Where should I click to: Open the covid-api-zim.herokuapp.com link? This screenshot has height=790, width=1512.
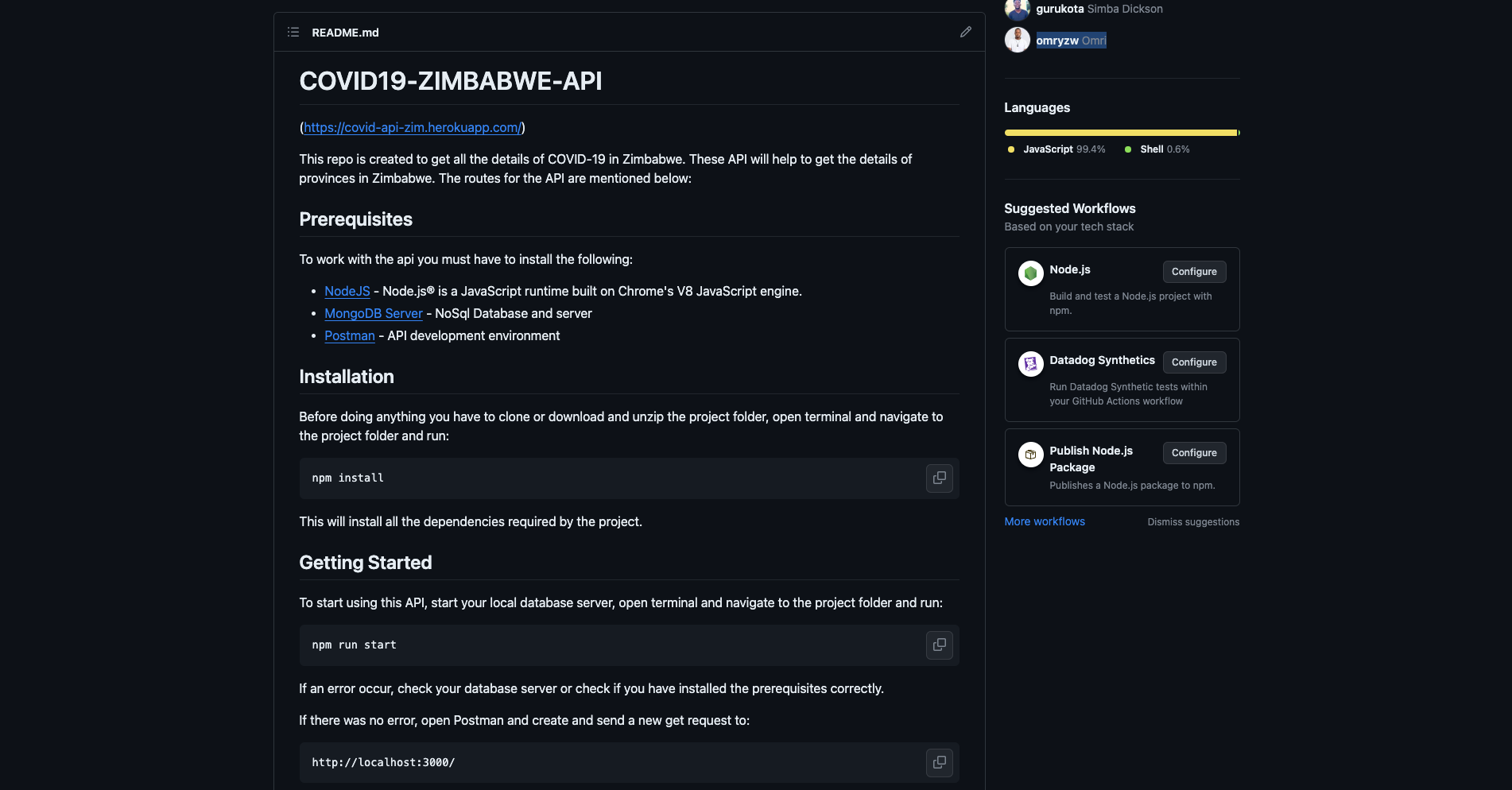413,127
